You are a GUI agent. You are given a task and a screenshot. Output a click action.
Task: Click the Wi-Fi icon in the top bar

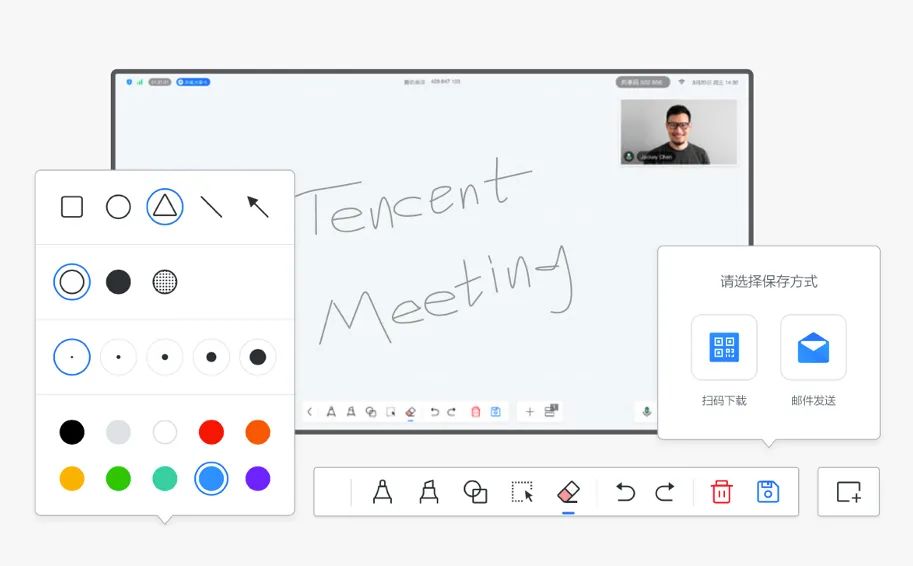click(681, 82)
